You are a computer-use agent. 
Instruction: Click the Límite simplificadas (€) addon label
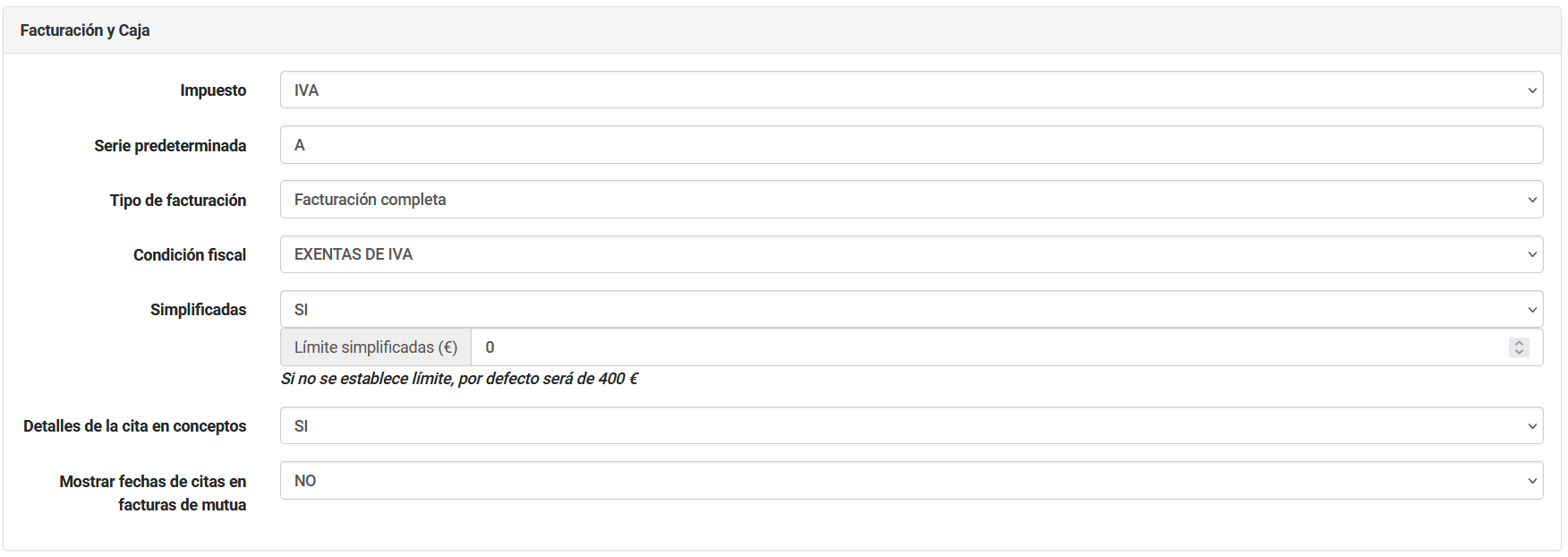376,347
